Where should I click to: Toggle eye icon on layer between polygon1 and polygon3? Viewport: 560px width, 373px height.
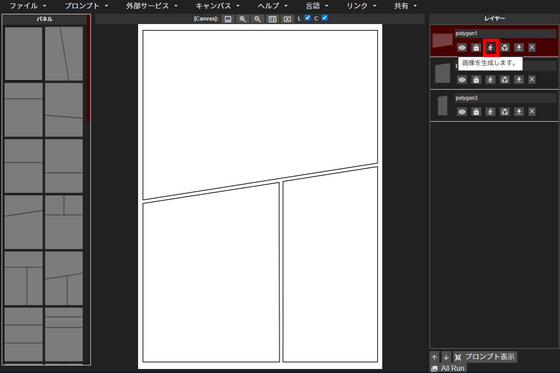[x=462, y=80]
